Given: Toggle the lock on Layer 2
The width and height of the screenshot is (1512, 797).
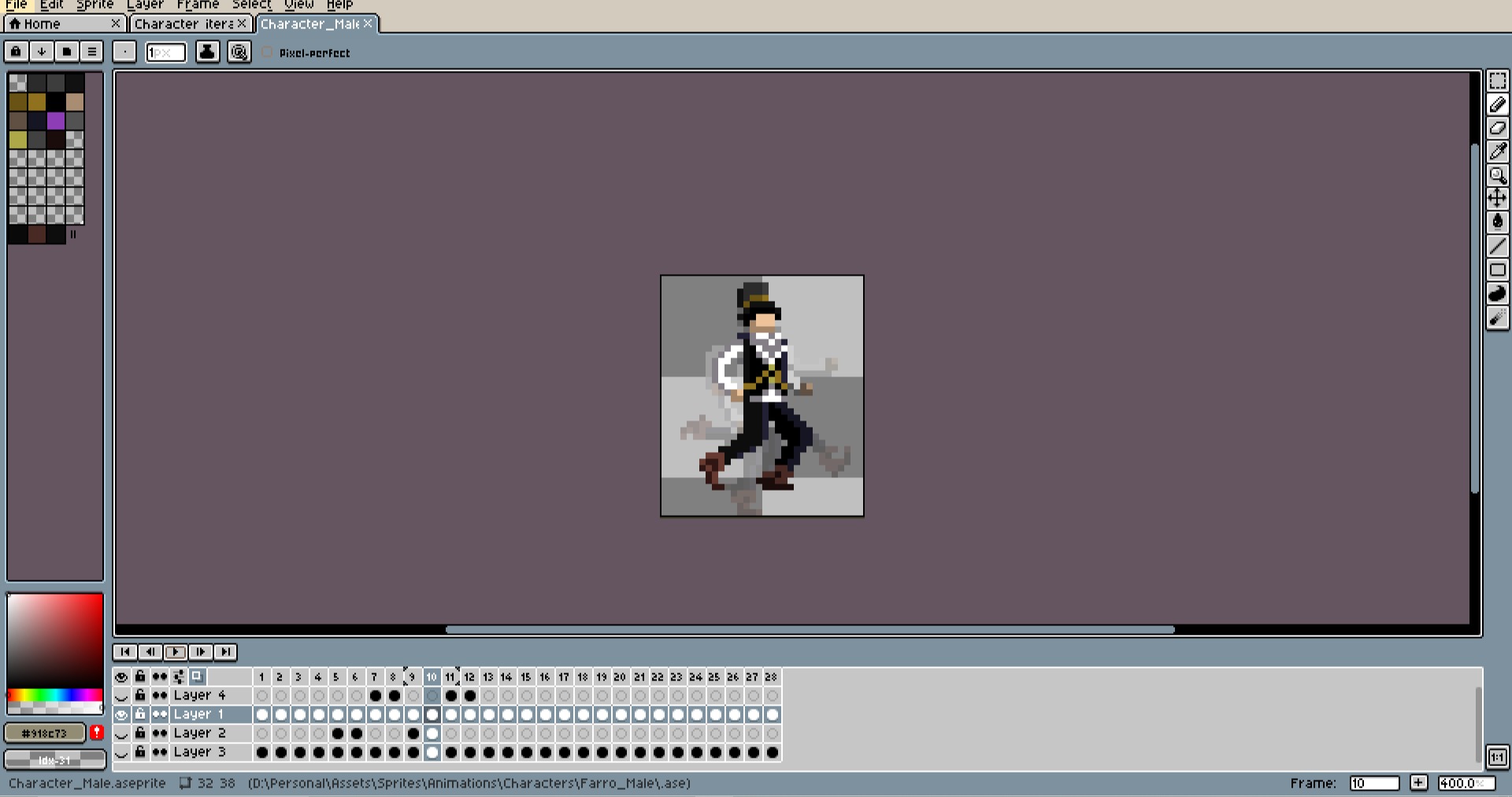Looking at the screenshot, I should coord(140,733).
